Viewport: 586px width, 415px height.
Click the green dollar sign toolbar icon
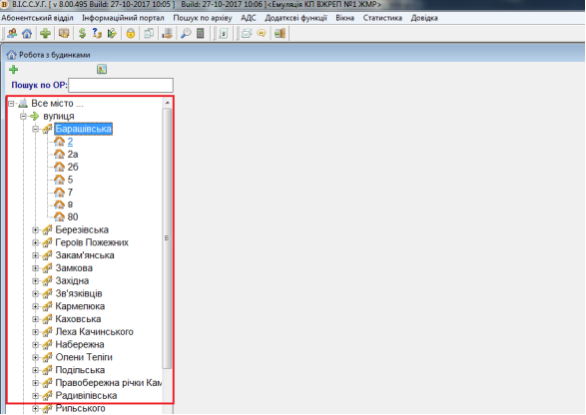[x=82, y=34]
